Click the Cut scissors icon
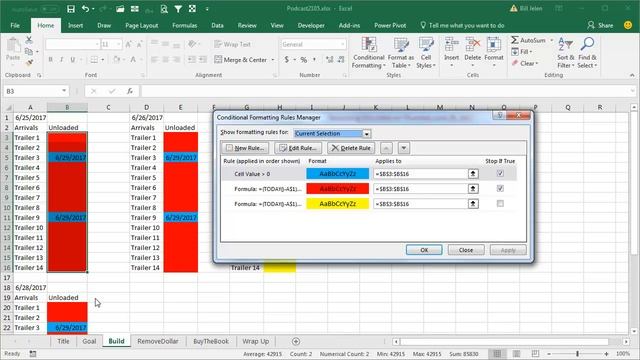This screenshot has height=360, width=640. click(x=29, y=40)
